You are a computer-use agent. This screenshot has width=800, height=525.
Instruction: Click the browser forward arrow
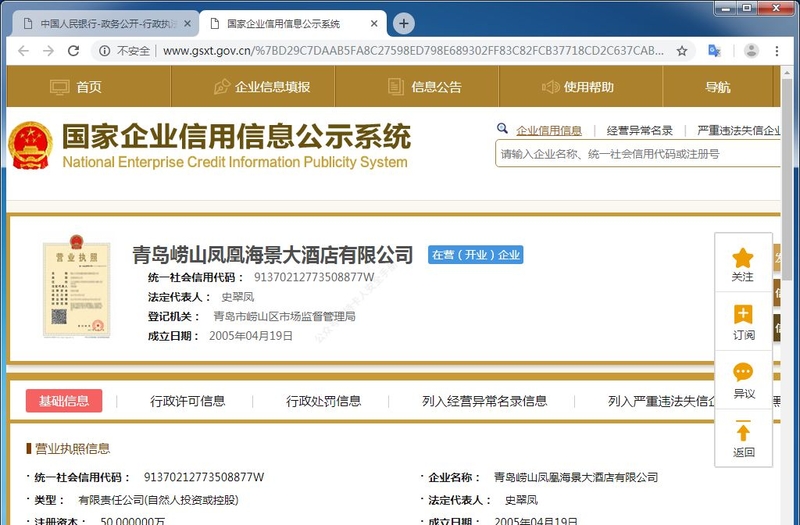tap(48, 51)
